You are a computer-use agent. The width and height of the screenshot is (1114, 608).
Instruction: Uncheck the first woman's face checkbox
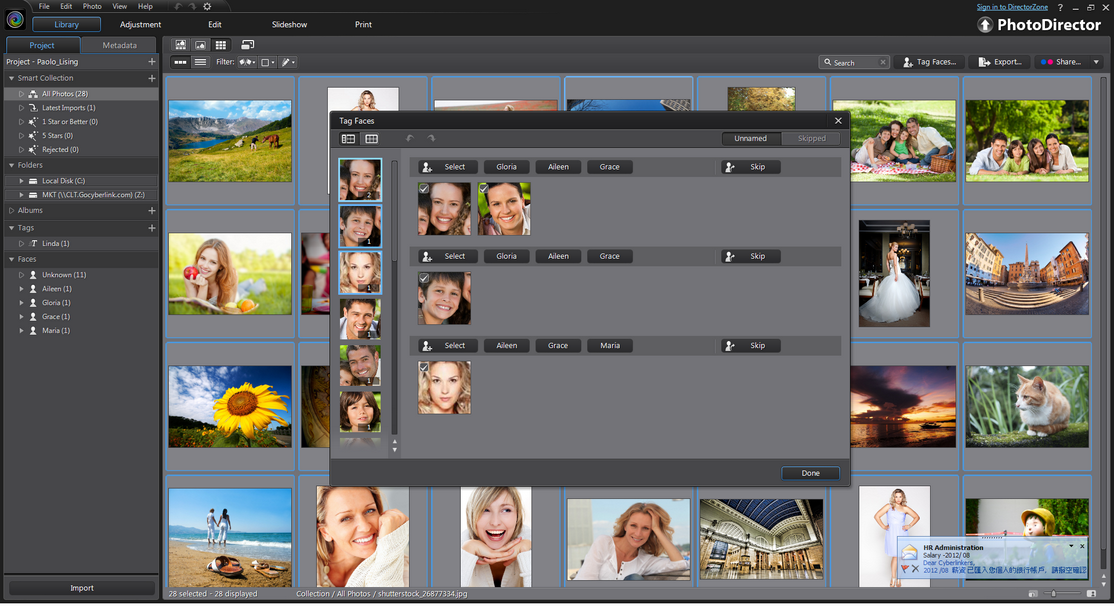click(x=424, y=189)
